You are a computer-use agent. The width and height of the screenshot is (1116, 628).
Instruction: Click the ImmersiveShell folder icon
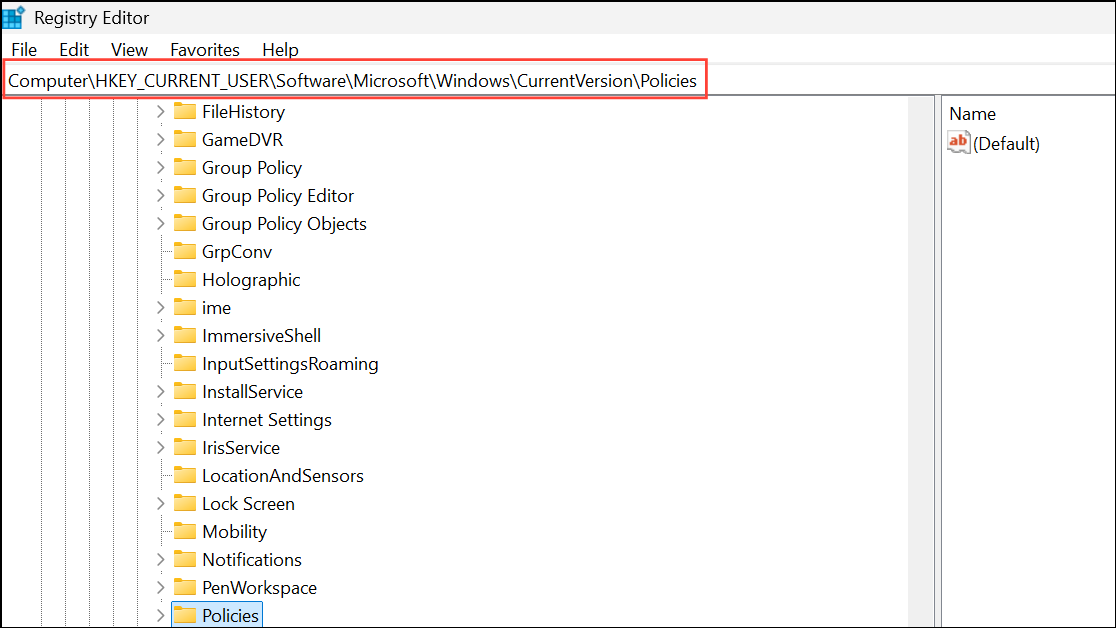[185, 335]
